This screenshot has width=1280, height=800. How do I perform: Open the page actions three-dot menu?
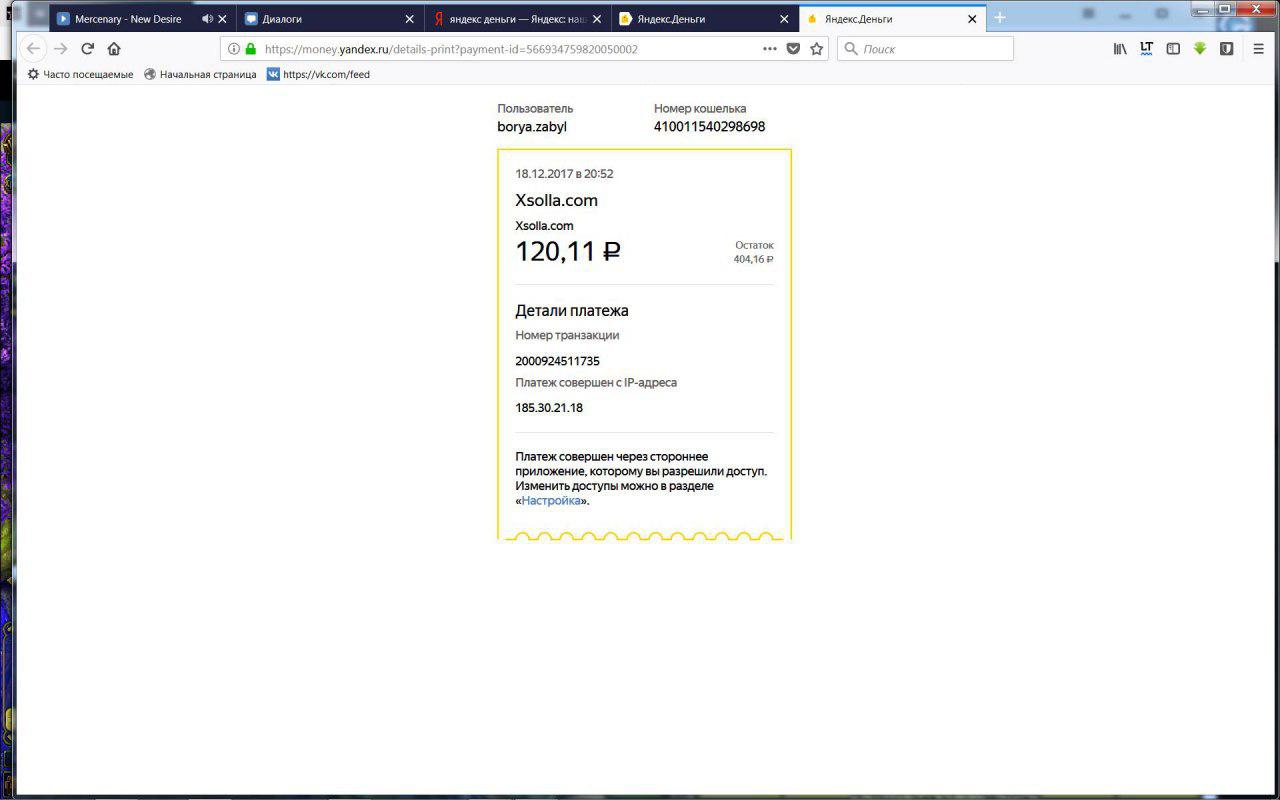pyautogui.click(x=770, y=49)
